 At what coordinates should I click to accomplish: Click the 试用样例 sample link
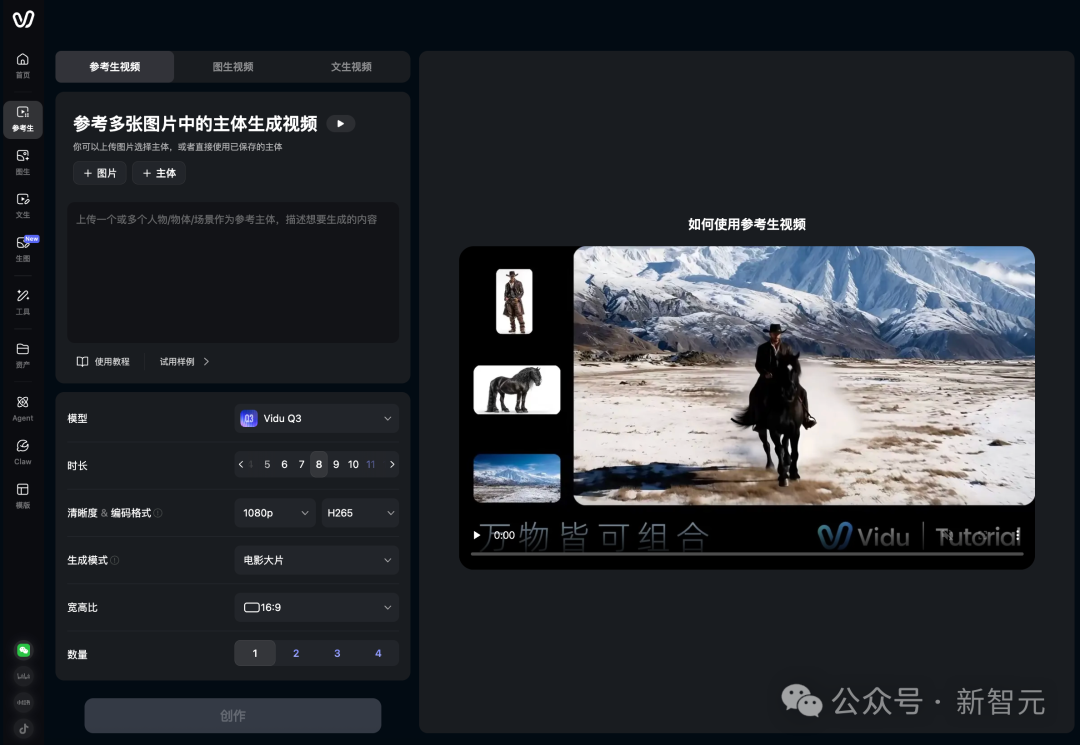(x=178, y=361)
